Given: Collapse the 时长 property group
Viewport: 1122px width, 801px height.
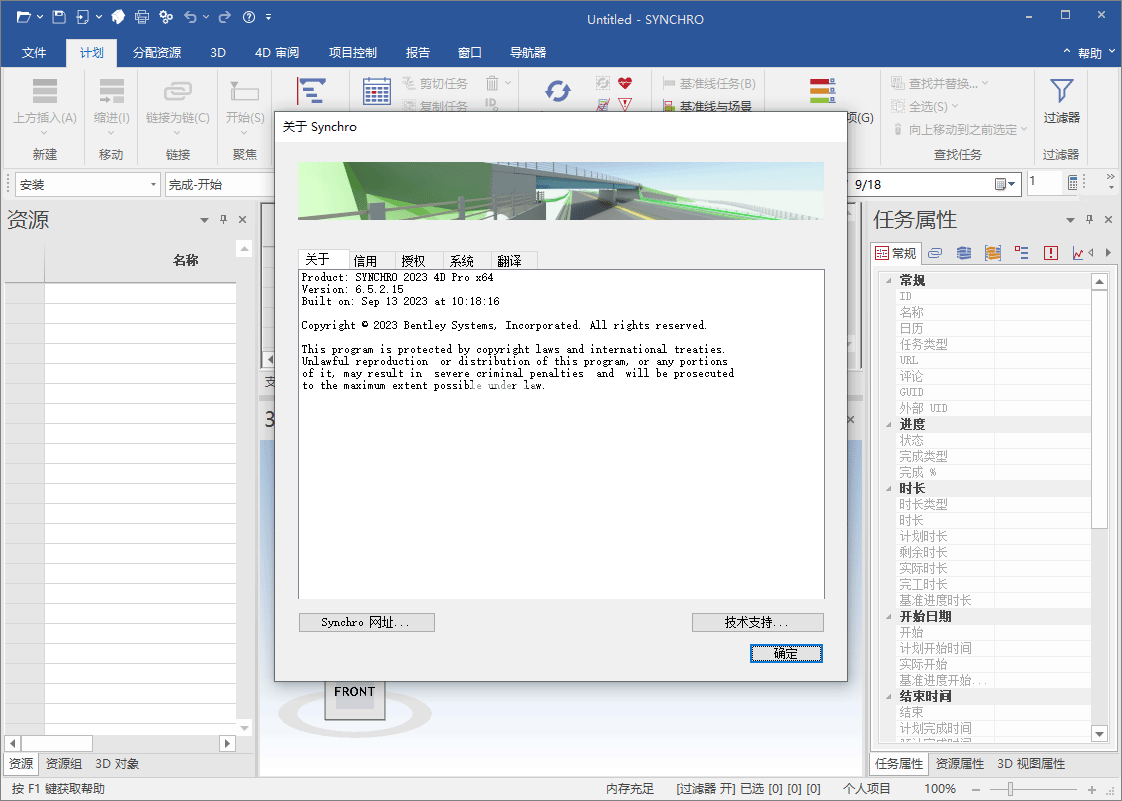Looking at the screenshot, I should pos(889,489).
